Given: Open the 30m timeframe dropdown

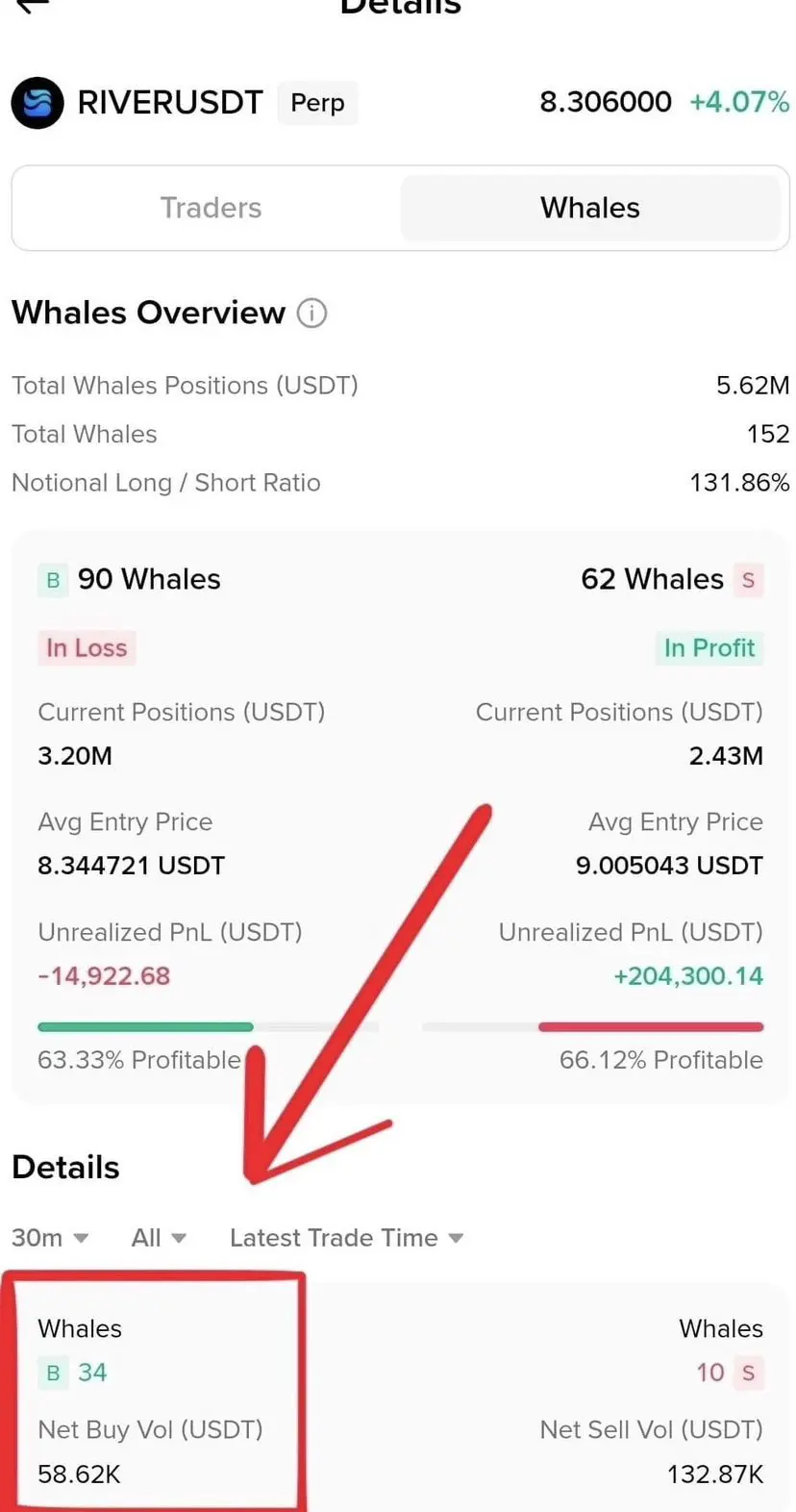Looking at the screenshot, I should (x=50, y=1238).
